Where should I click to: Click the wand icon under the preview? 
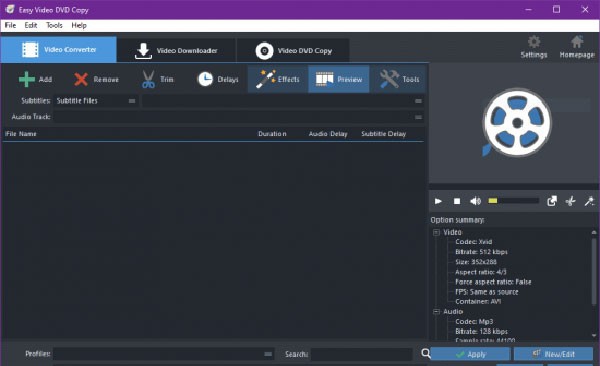(x=589, y=201)
